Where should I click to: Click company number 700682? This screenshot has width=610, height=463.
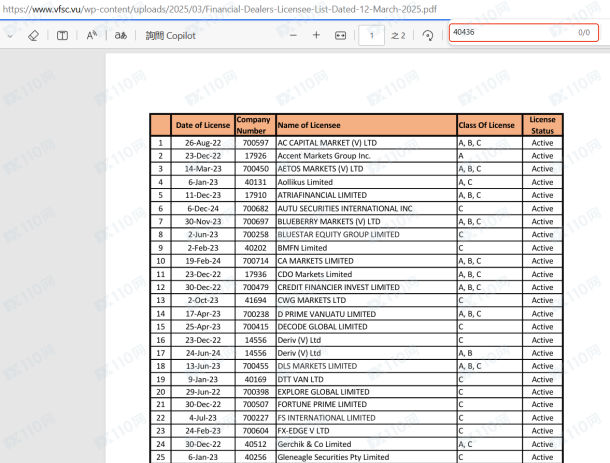point(256,209)
